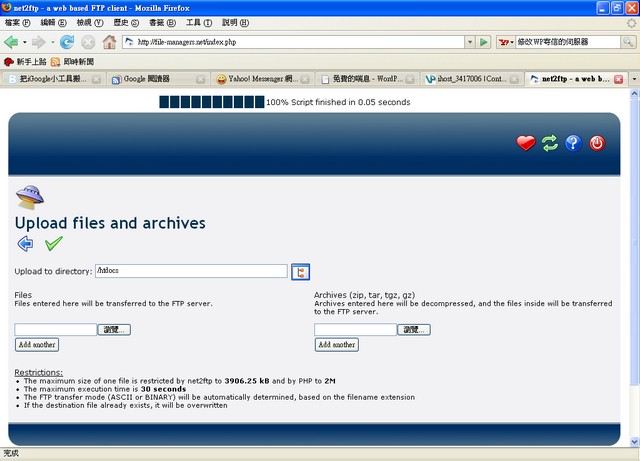
Task: Click the '3906.25 kB' size limit text
Action: (x=247, y=381)
